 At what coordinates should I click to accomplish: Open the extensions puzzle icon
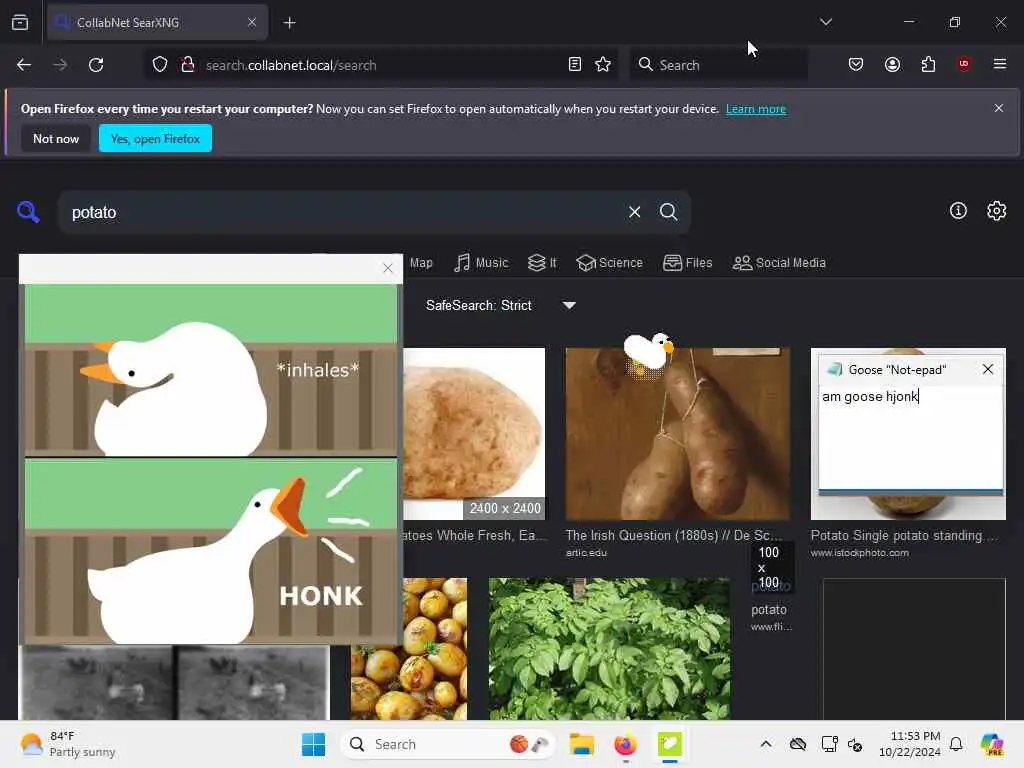928,64
